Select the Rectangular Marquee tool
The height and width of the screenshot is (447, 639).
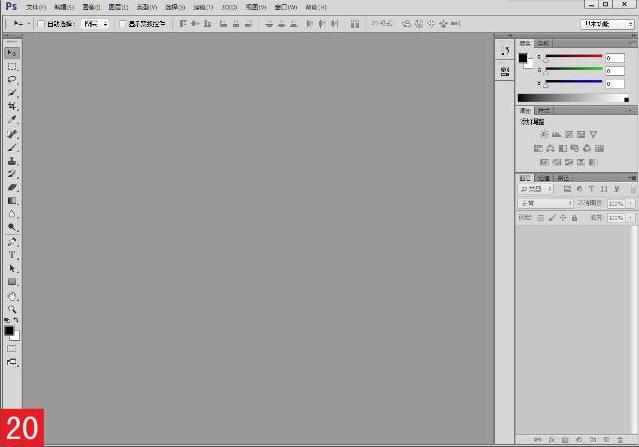tap(12, 66)
